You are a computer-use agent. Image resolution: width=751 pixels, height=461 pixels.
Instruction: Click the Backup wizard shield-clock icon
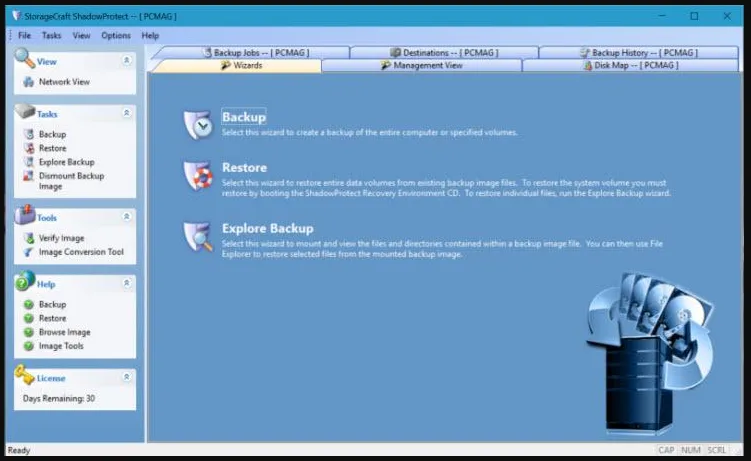(198, 125)
